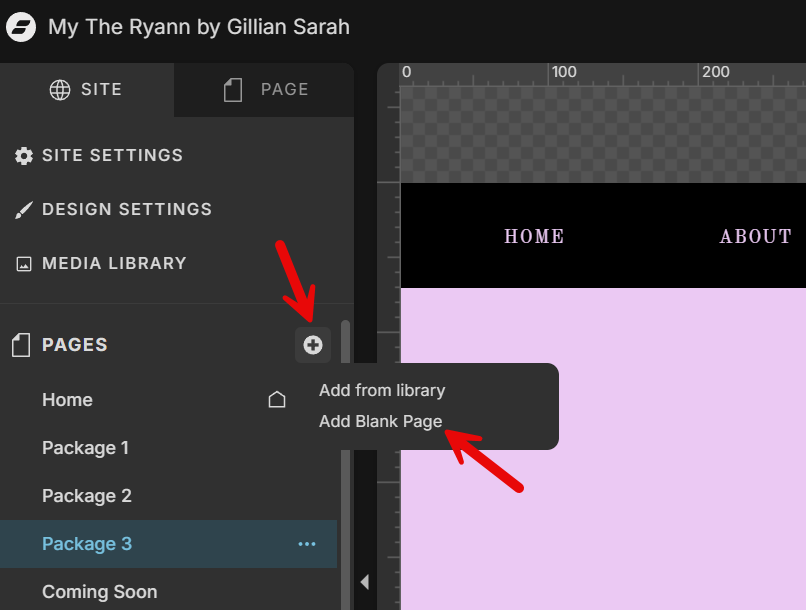Open Media Library image icon
The height and width of the screenshot is (610, 806).
tap(23, 264)
